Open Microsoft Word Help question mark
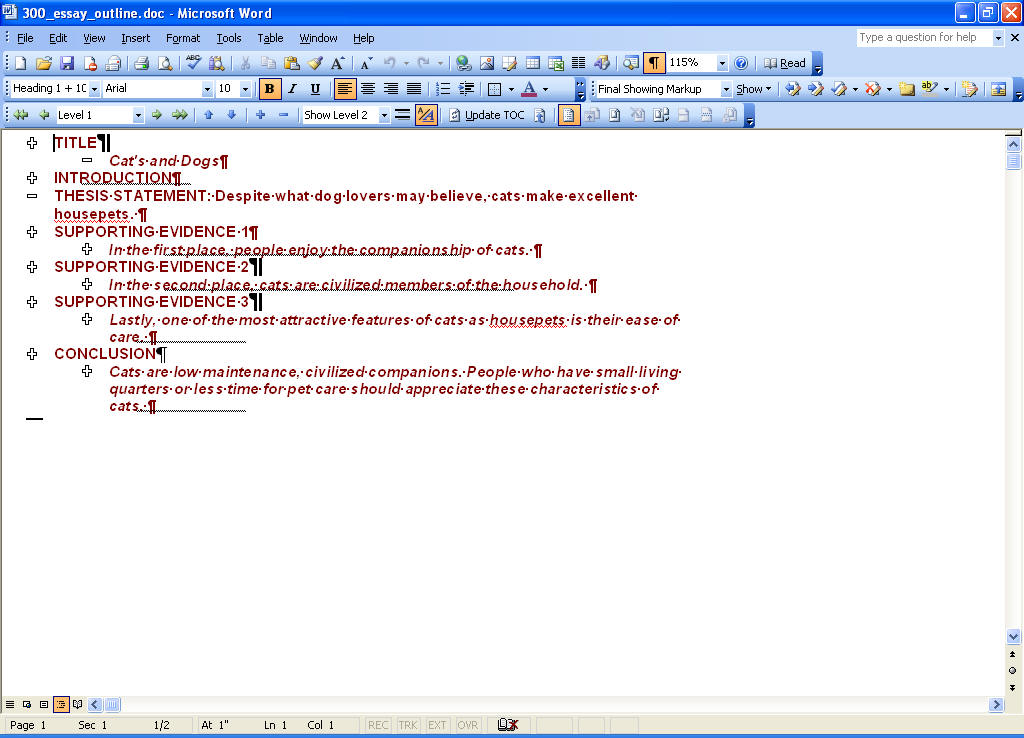Viewport: 1024px width, 738px height. coord(741,63)
